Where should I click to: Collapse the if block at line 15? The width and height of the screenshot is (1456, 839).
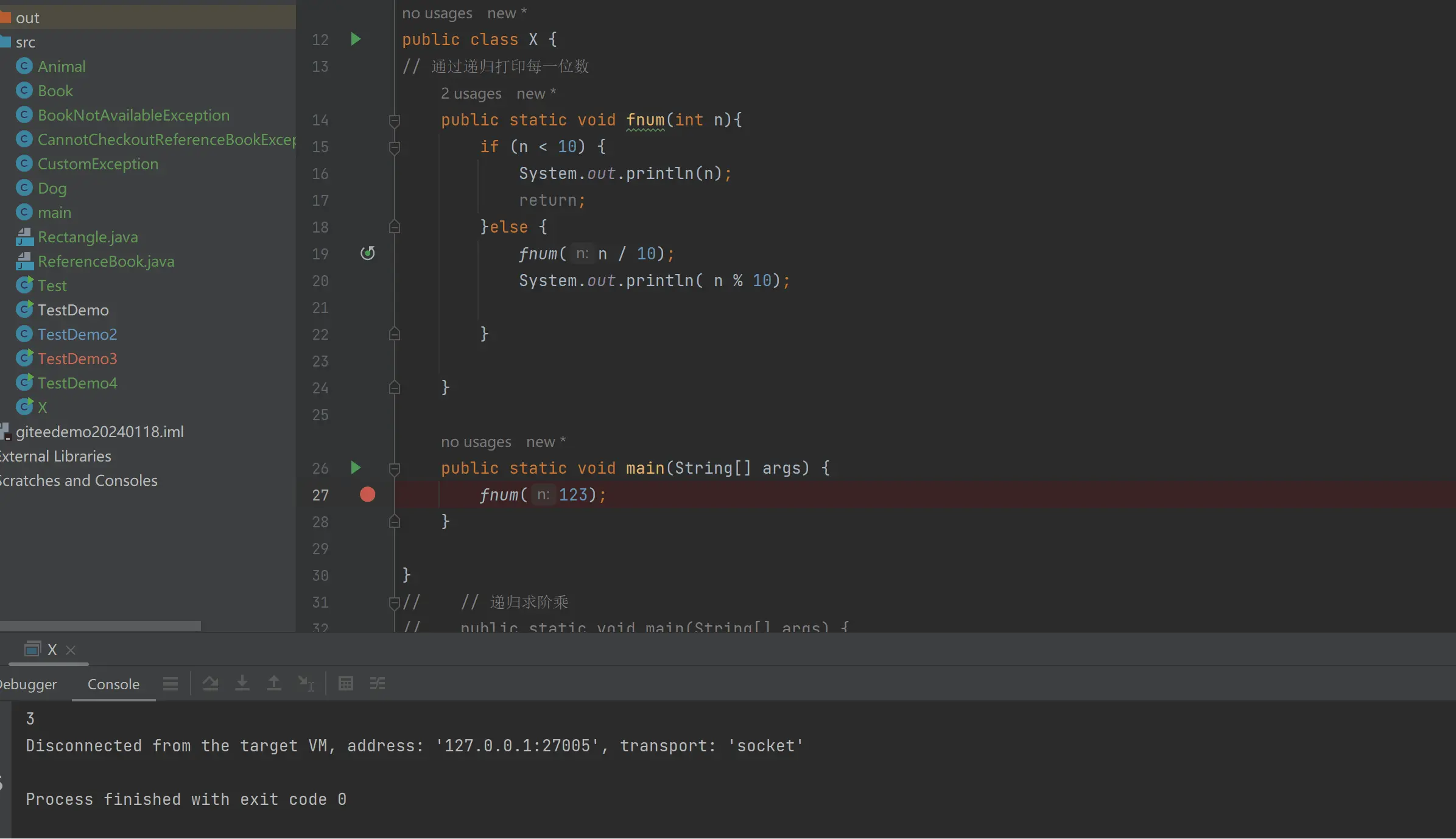pos(395,147)
